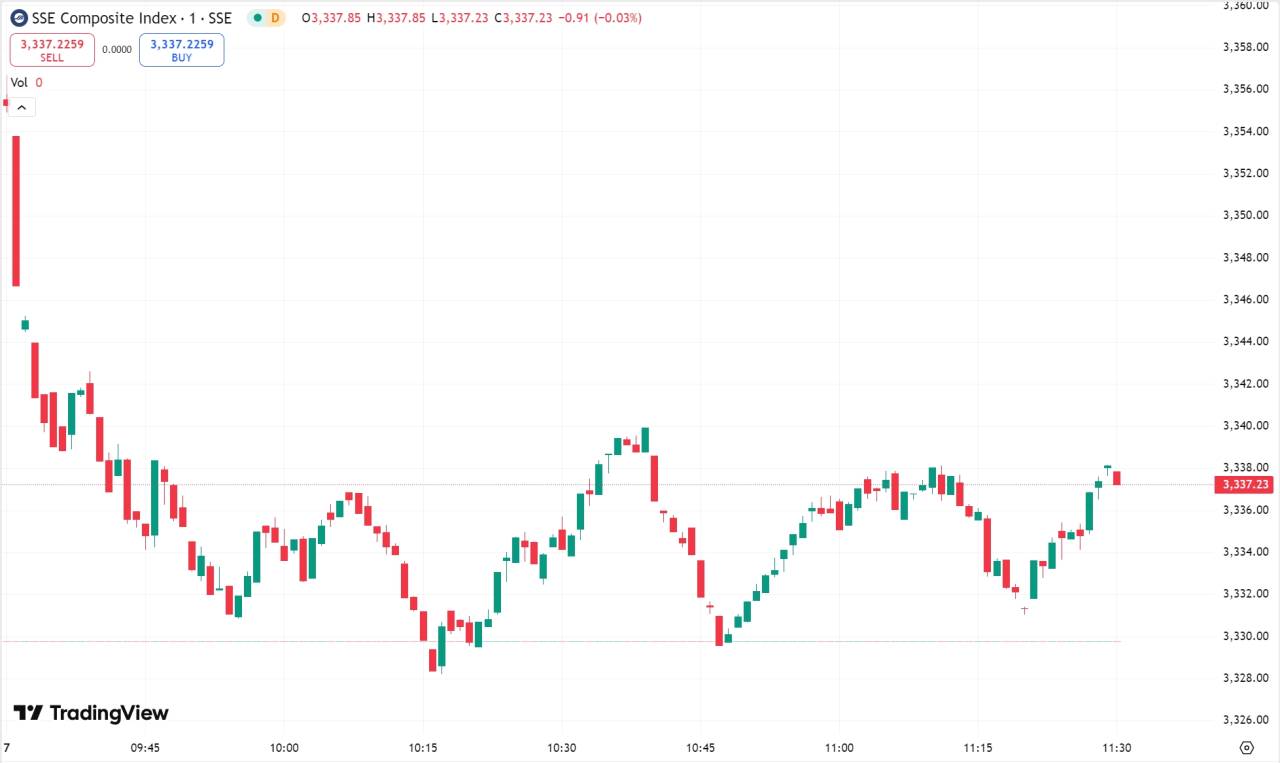Click the orange D data badge

coord(275,18)
